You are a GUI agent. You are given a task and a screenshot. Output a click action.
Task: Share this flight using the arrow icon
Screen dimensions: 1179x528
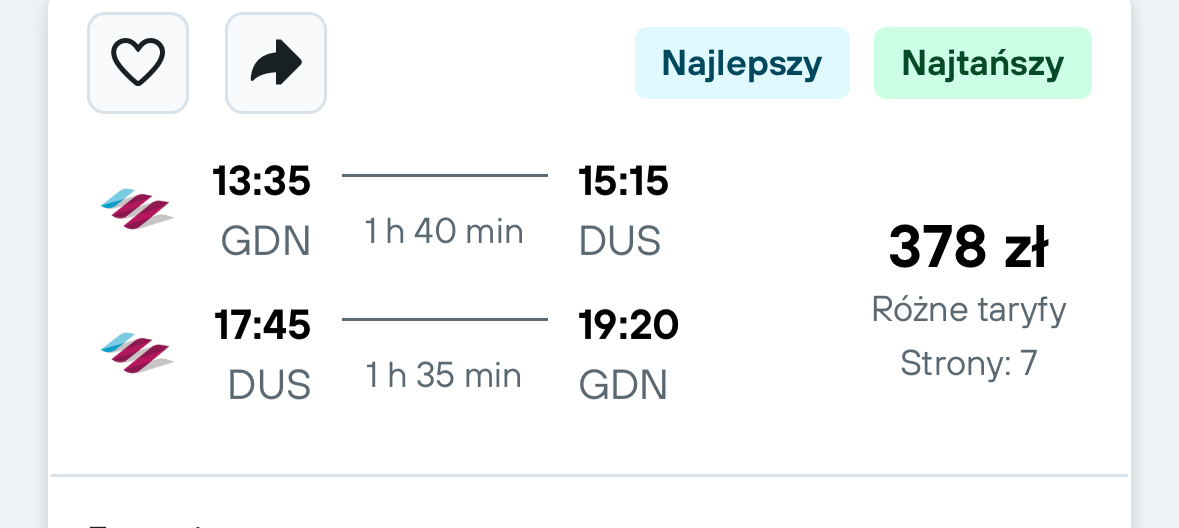pos(276,63)
